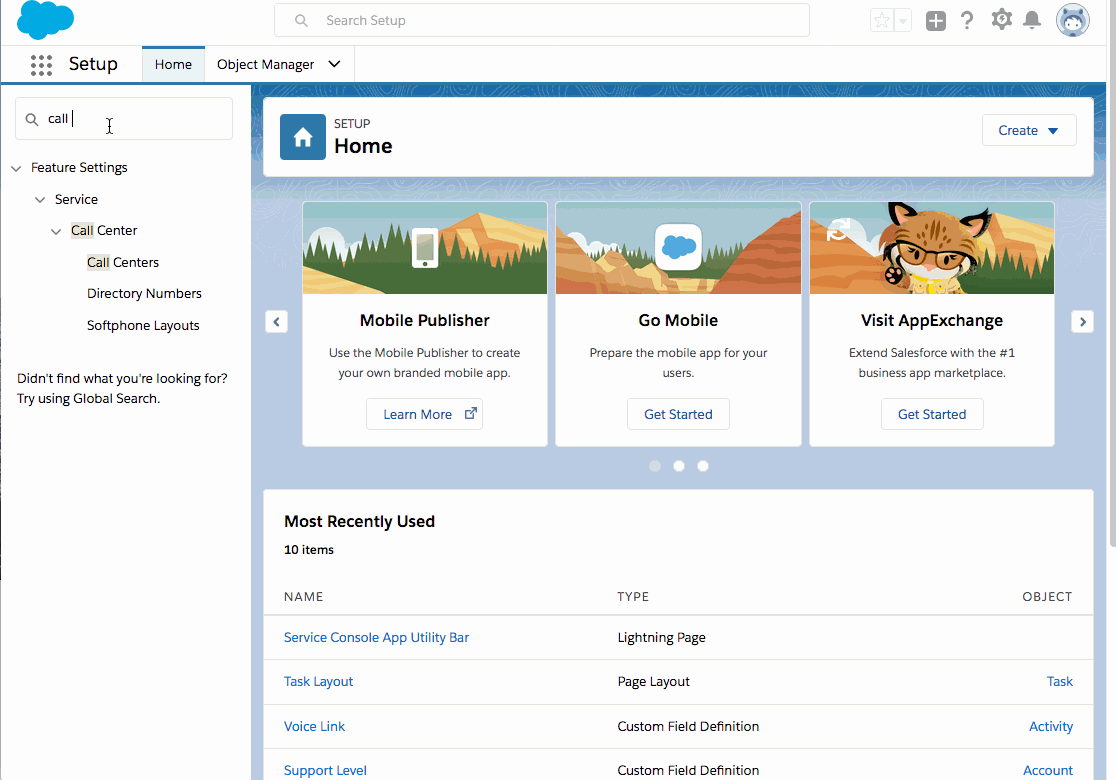Click the Go Mobile card image
This screenshot has height=780, width=1116.
tap(678, 248)
